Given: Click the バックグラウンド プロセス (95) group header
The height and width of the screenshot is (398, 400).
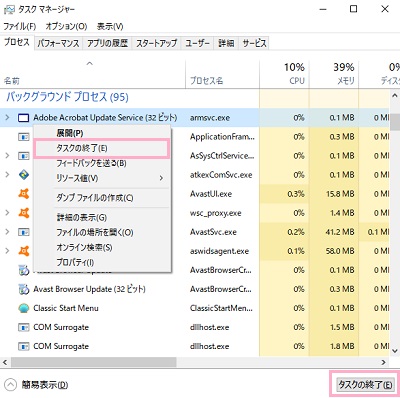Looking at the screenshot, I should [x=67, y=97].
